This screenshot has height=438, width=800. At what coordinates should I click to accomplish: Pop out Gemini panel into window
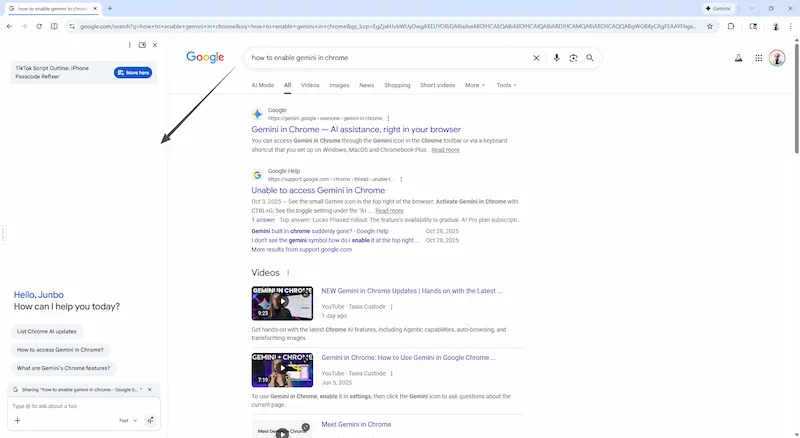click(142, 45)
